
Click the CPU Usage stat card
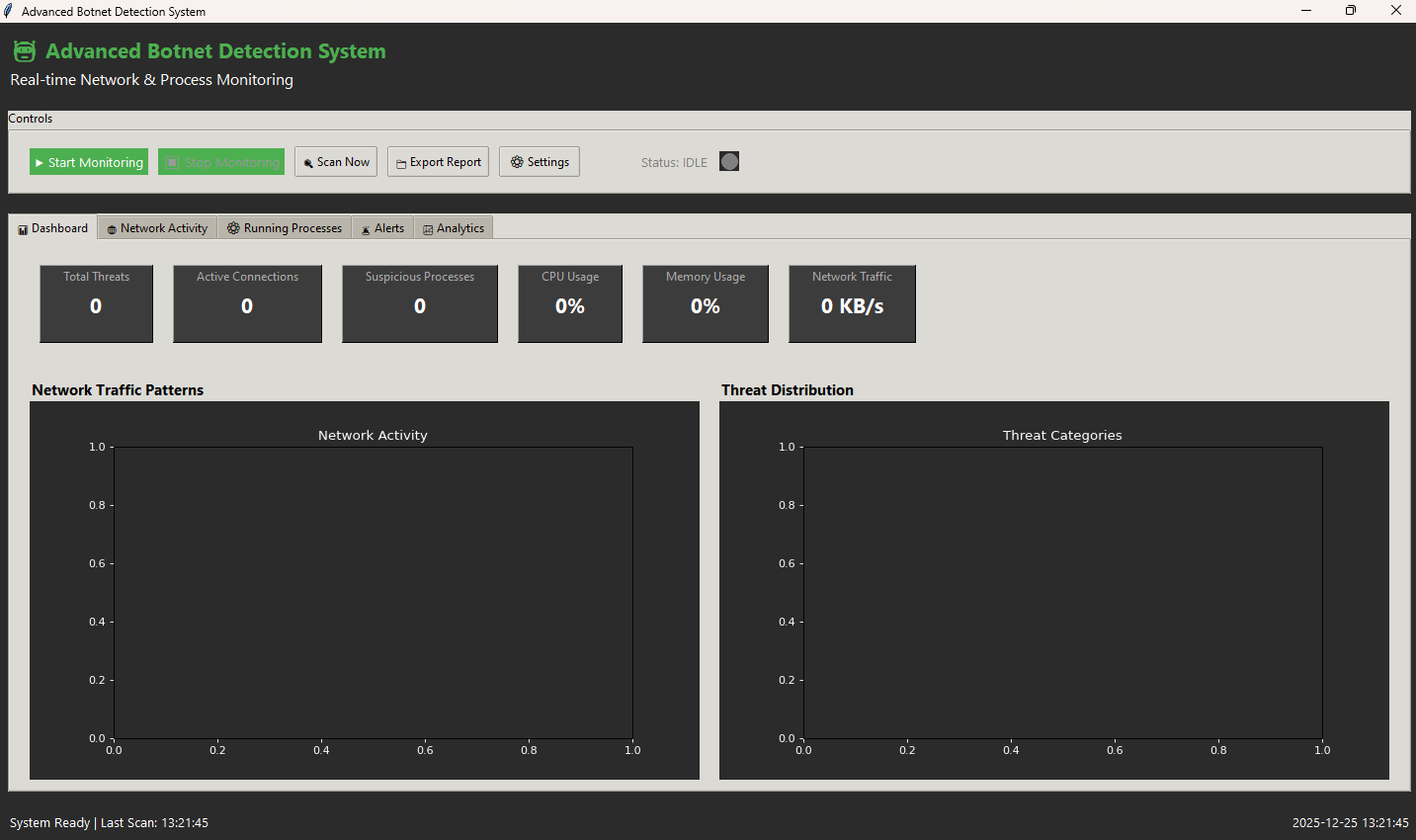pyautogui.click(x=570, y=303)
